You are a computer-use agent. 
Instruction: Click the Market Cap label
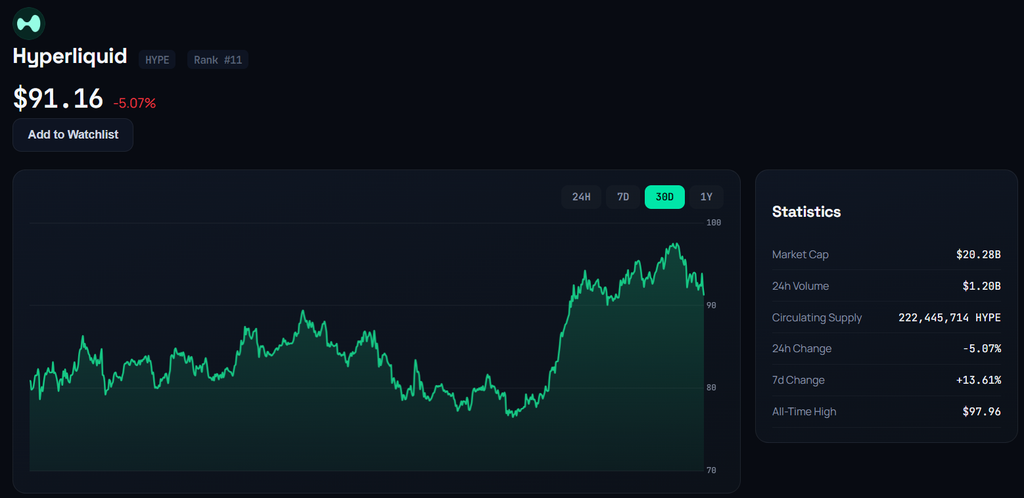coord(800,255)
